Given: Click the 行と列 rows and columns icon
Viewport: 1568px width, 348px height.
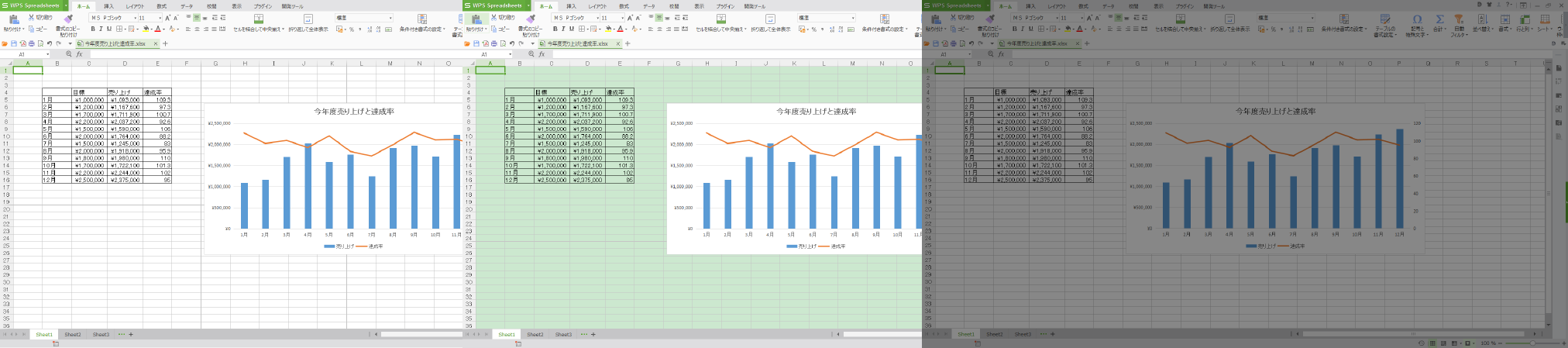Looking at the screenshot, I should coord(1524,19).
